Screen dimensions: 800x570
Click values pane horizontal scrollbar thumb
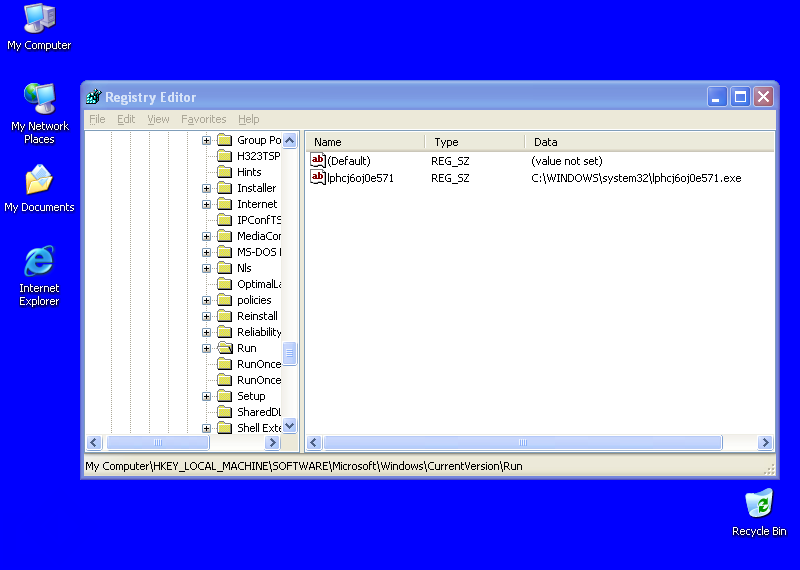(x=523, y=442)
